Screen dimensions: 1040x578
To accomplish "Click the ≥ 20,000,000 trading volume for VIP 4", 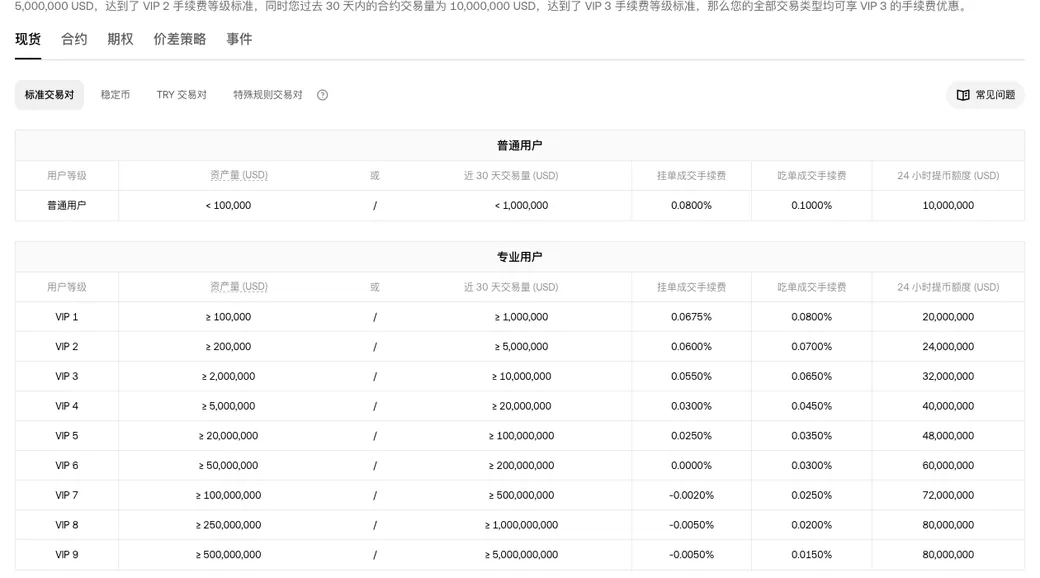I will click(x=521, y=406).
